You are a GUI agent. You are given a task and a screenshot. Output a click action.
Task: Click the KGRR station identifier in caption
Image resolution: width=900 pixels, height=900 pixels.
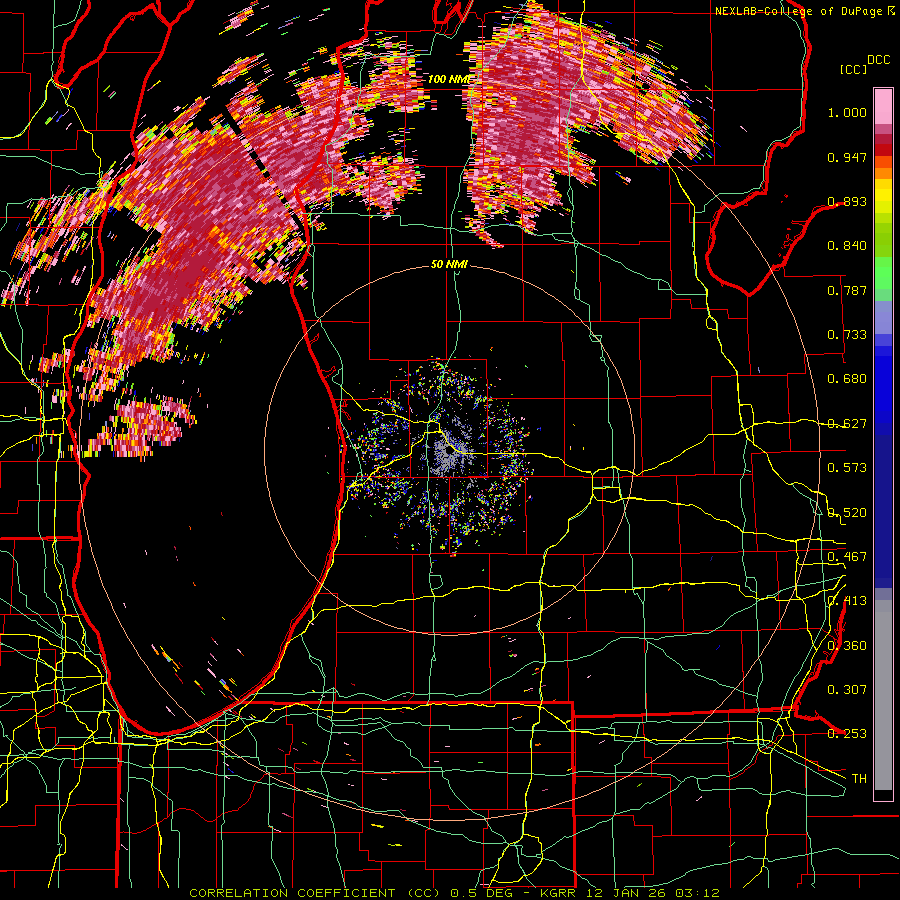tap(558, 893)
